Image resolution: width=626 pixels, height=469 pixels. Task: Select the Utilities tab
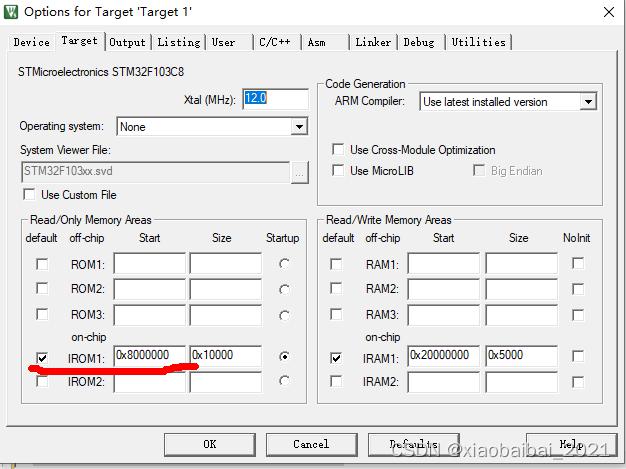[478, 42]
